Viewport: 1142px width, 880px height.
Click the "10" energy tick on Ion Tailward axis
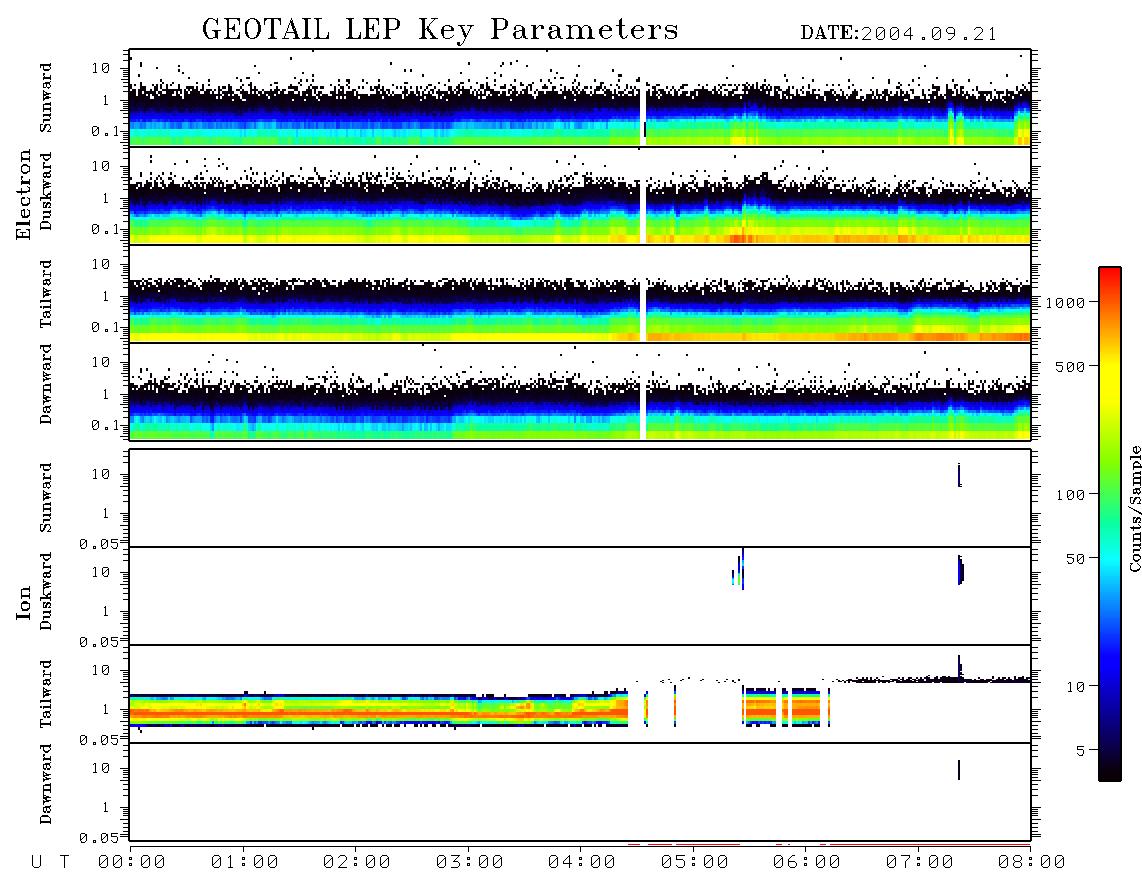[x=101, y=670]
